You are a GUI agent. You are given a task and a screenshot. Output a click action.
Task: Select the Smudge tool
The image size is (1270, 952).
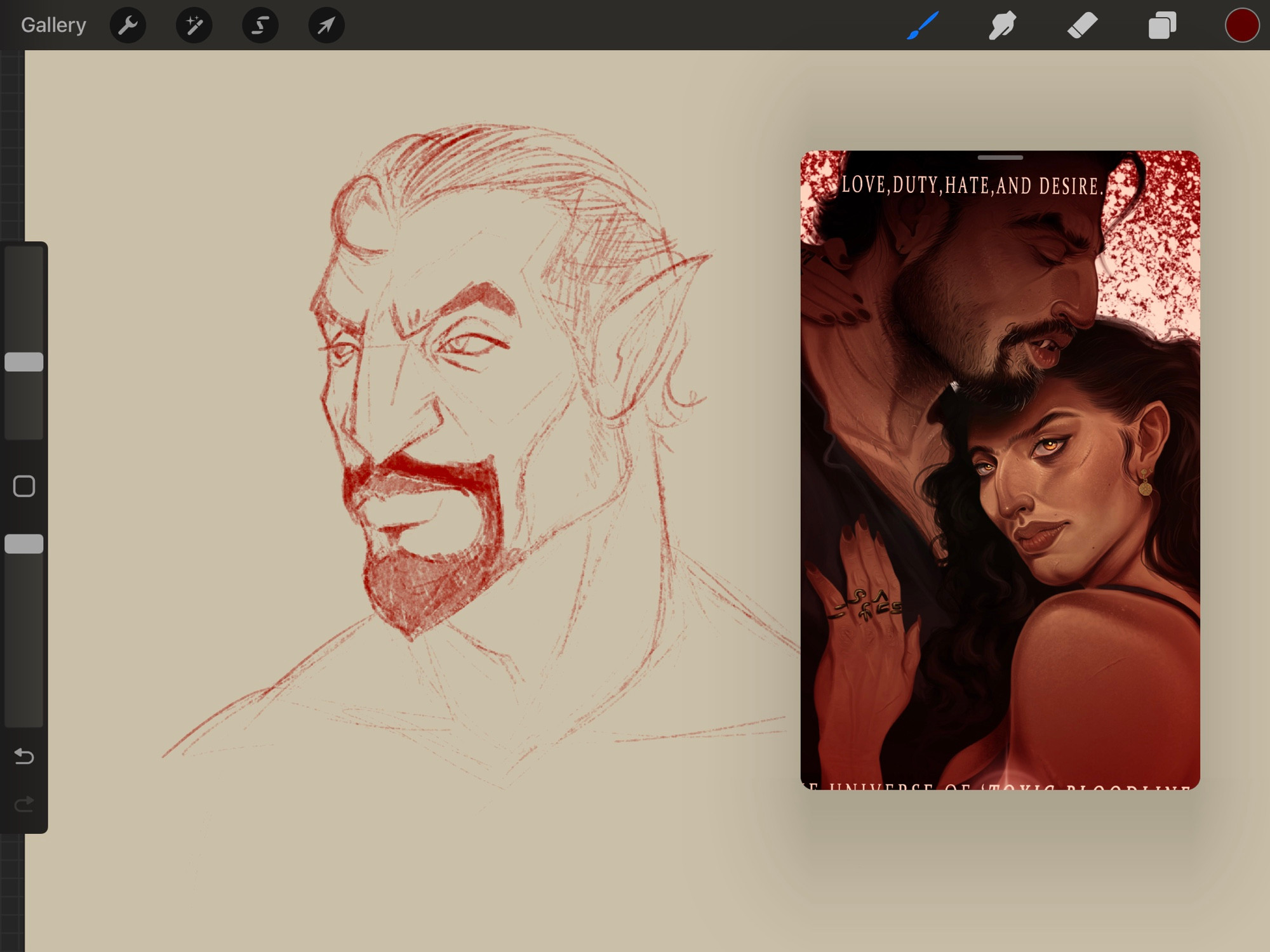click(1002, 25)
